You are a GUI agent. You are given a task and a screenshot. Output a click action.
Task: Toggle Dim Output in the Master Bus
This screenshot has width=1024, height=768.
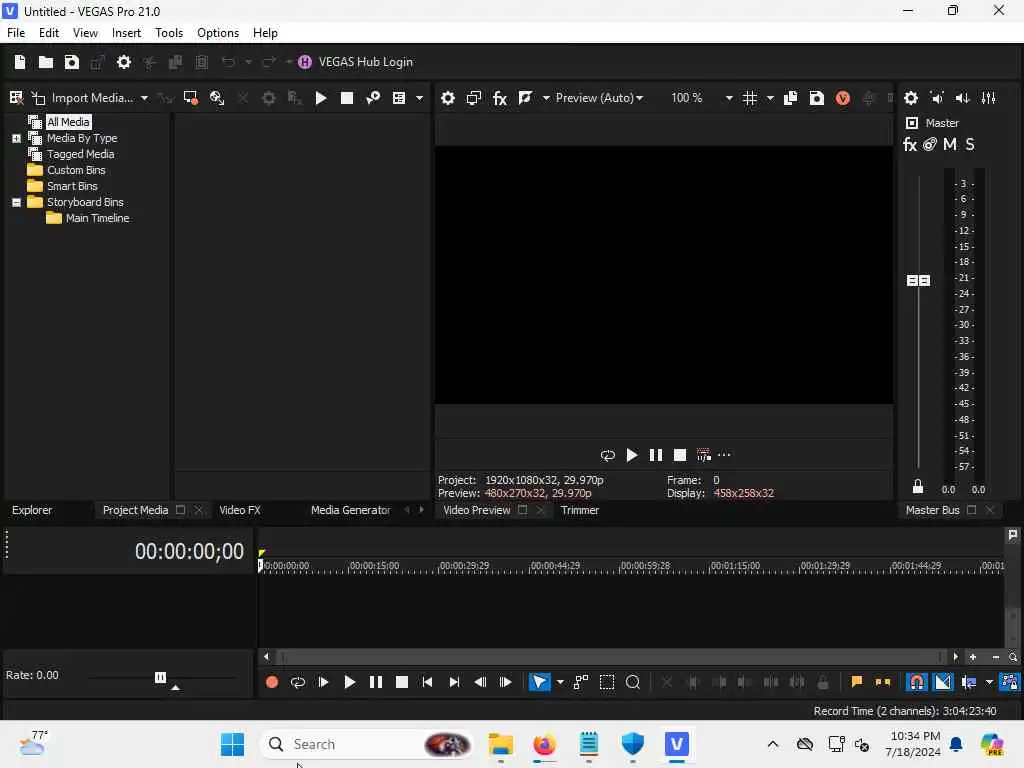(x=963, y=98)
